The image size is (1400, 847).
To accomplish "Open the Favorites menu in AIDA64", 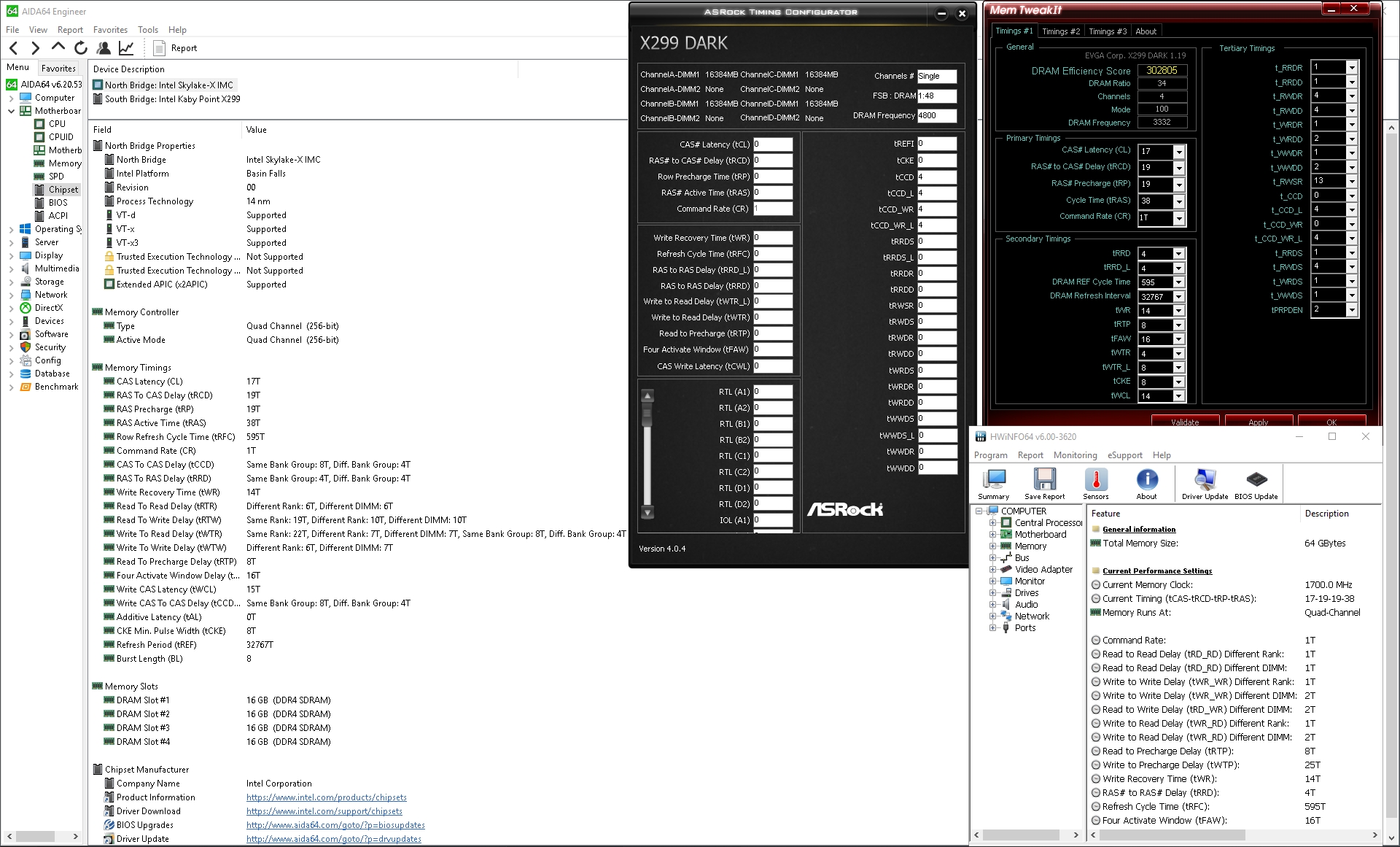I will 110,30.
